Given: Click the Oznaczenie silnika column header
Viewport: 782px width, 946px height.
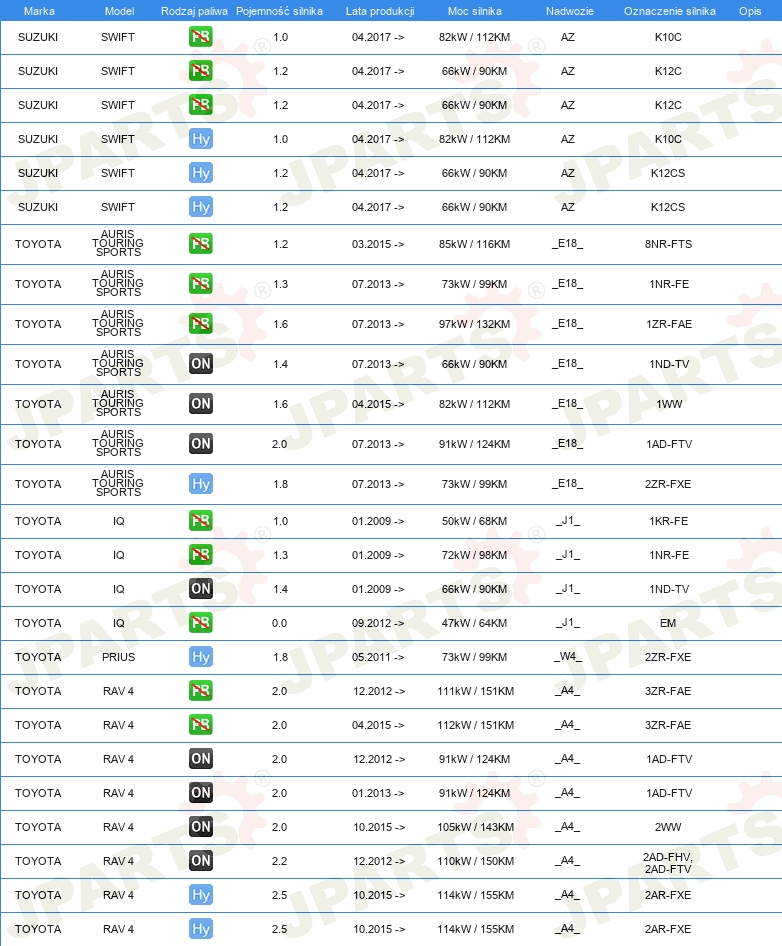Looking at the screenshot, I should click(x=670, y=11).
